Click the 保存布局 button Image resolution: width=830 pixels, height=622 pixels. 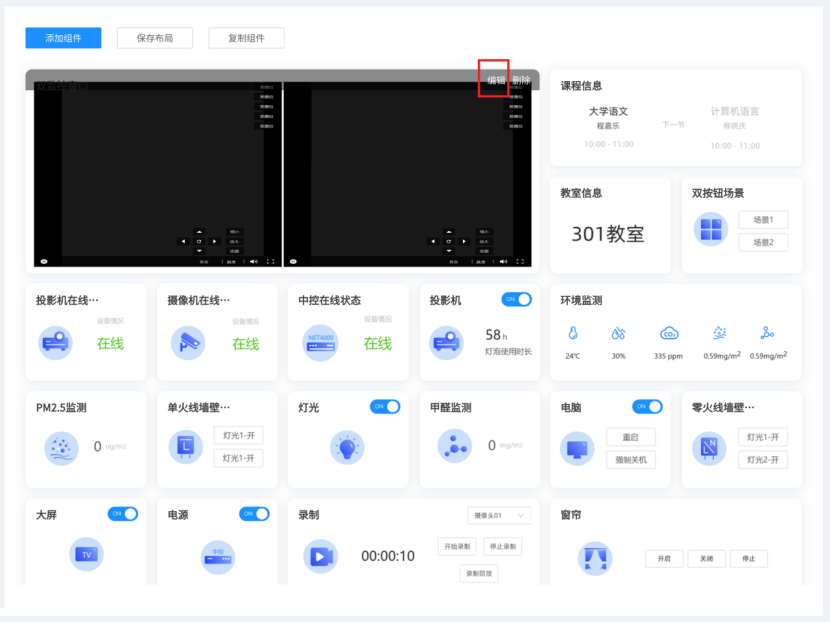pyautogui.click(x=155, y=38)
